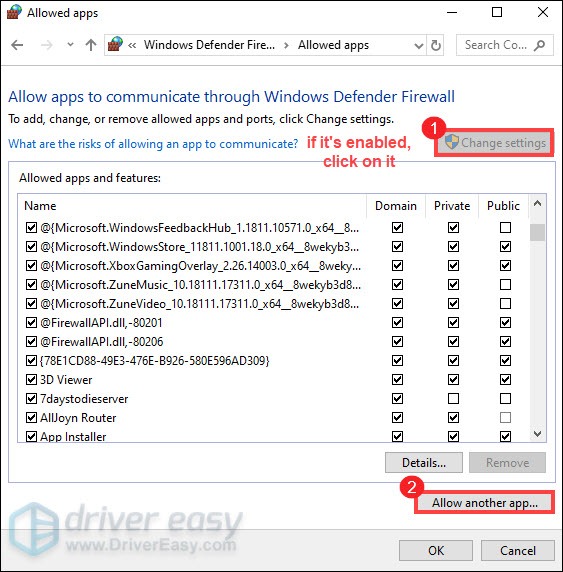
Task: Select Windows Defender Fire... breadcrumb
Action: [209, 45]
